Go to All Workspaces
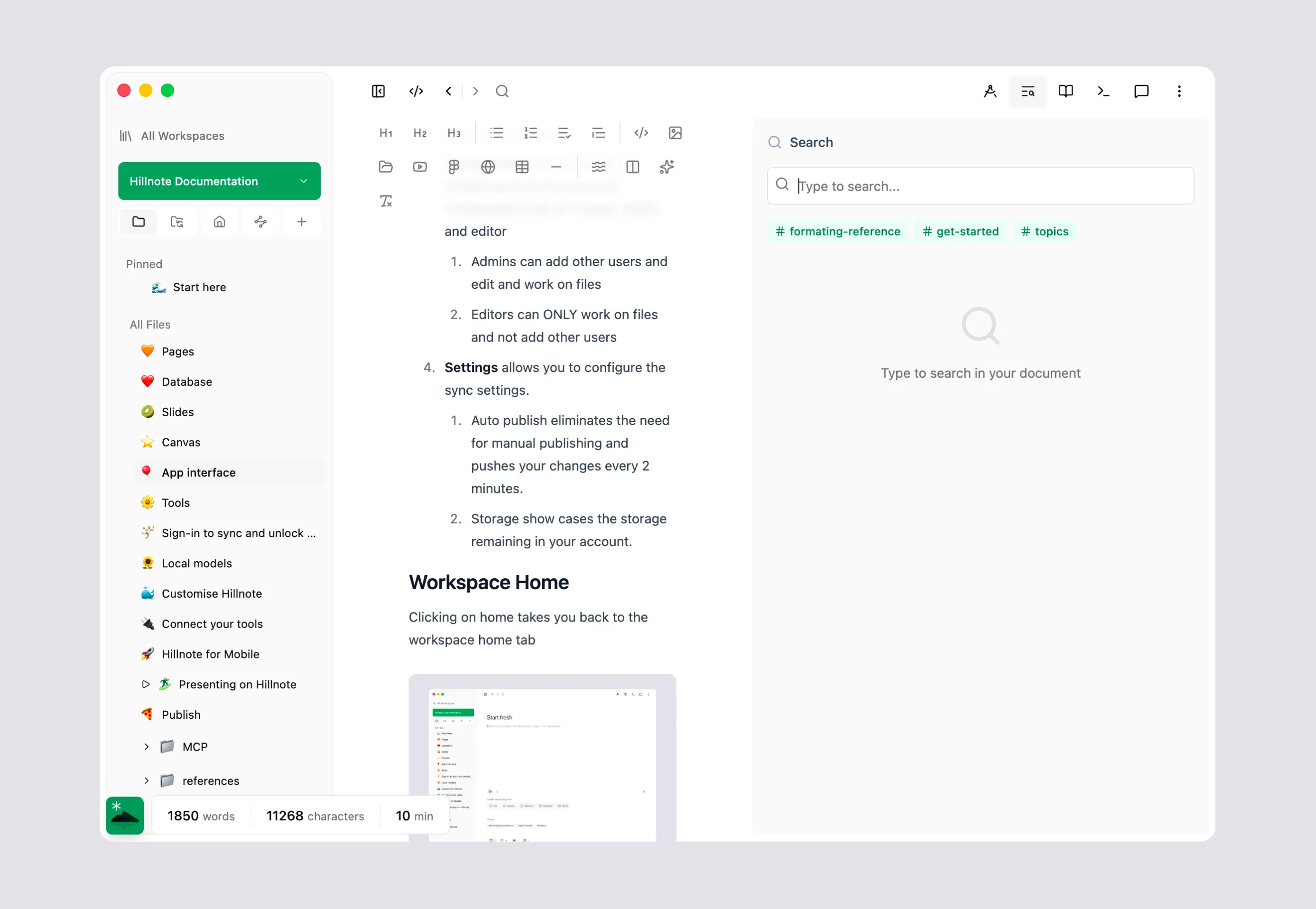 tap(172, 136)
